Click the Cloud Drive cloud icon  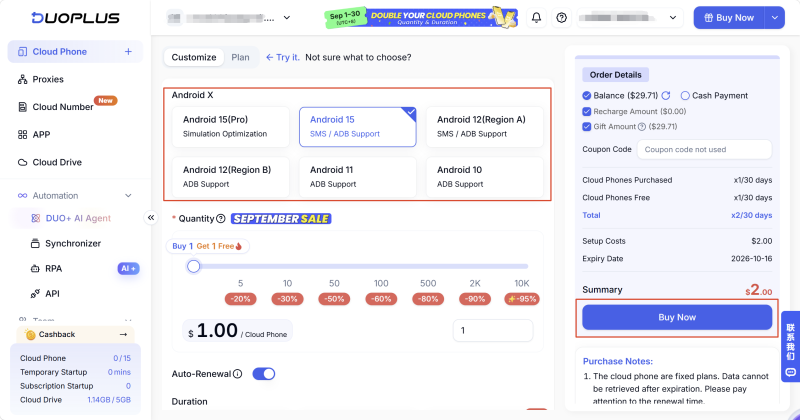pos(22,162)
